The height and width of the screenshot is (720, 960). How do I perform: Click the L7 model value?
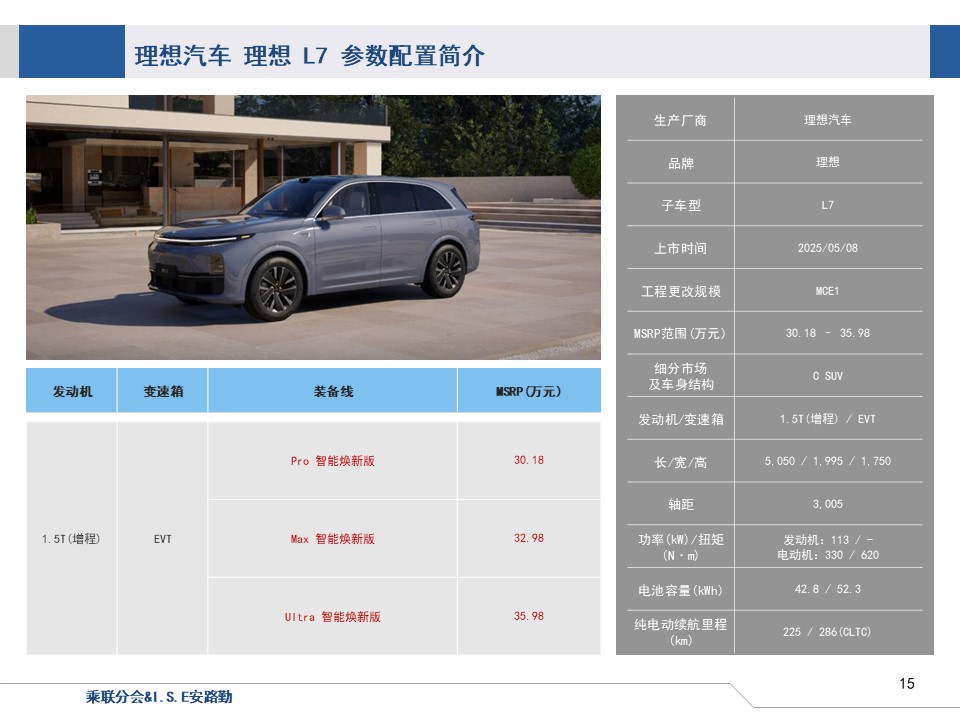point(828,205)
